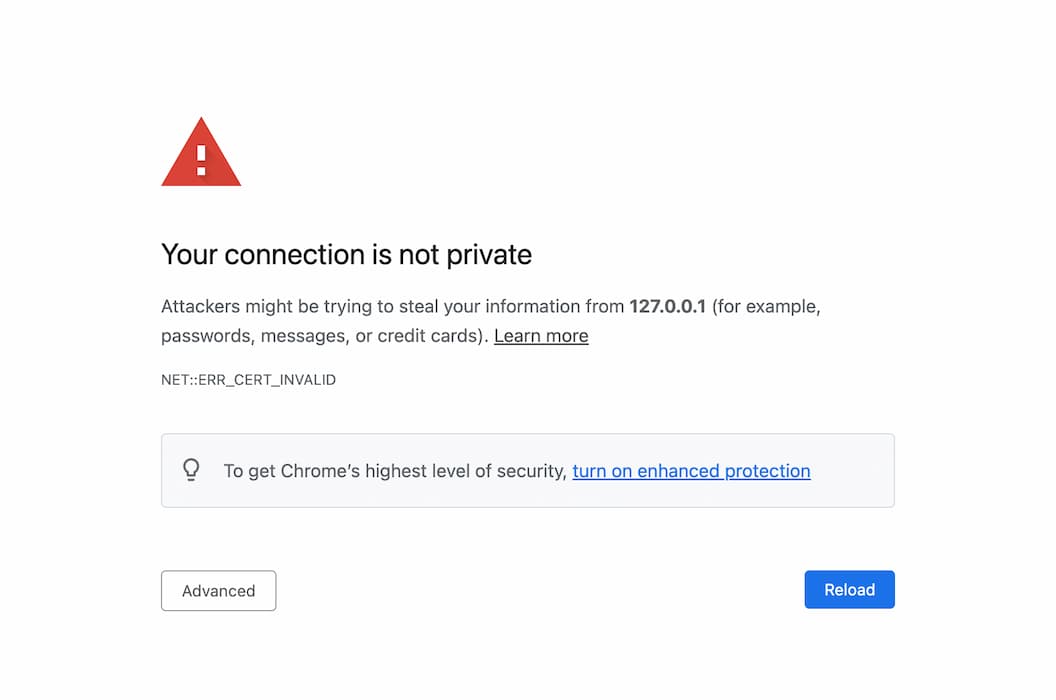Viewport: 1056px width, 700px height.
Task: Click the bold 127.0.0.1 address text
Action: 667,307
